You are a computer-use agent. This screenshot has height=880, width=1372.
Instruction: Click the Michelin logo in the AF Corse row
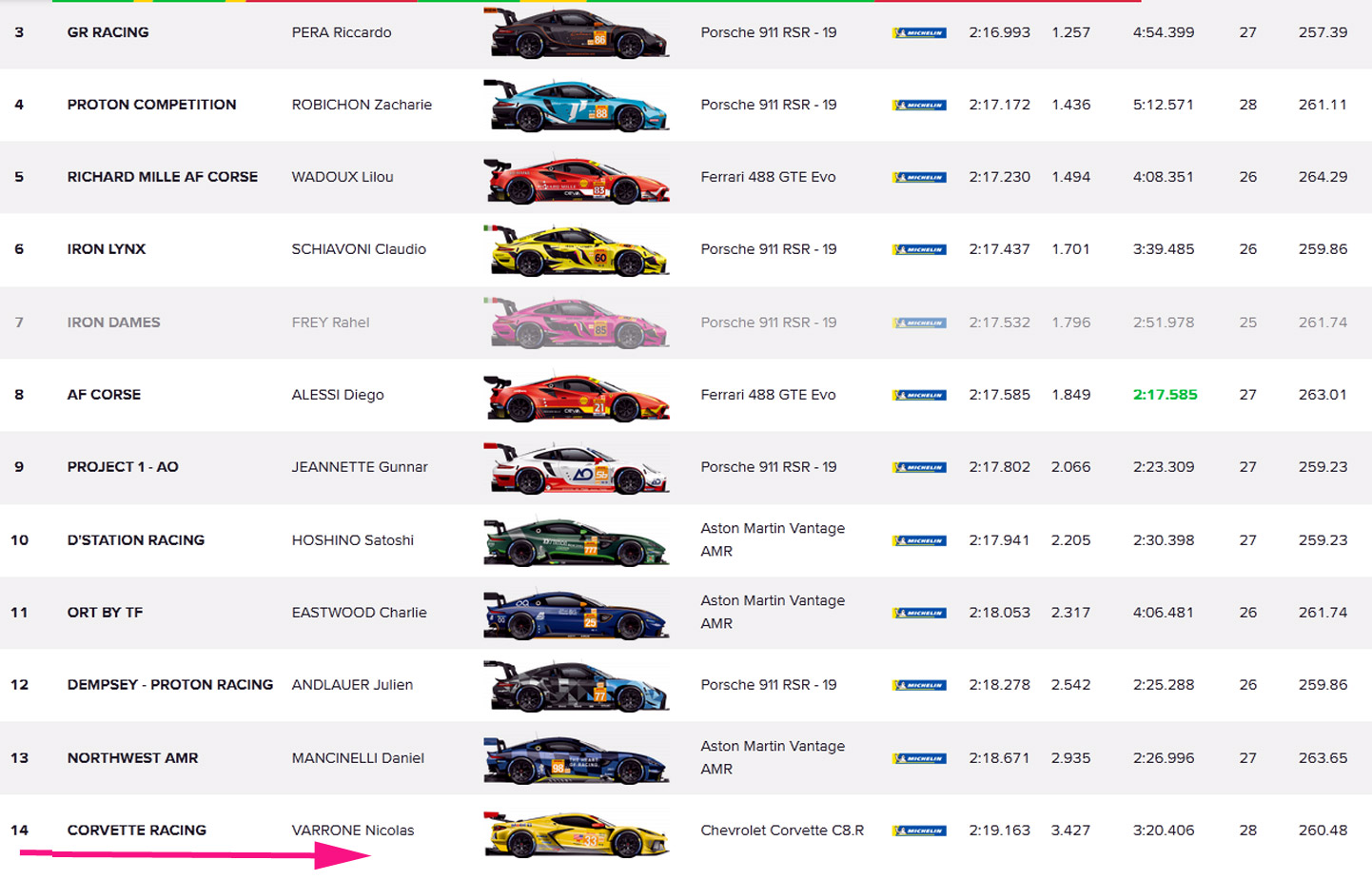click(x=919, y=395)
